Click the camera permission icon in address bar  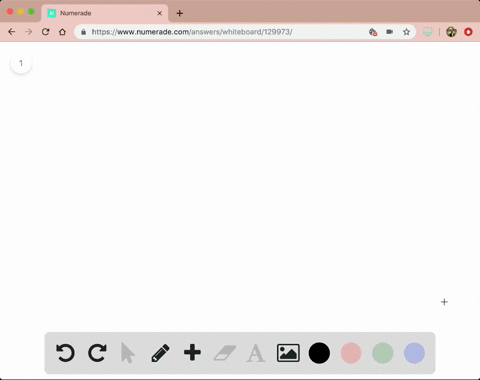(389, 32)
